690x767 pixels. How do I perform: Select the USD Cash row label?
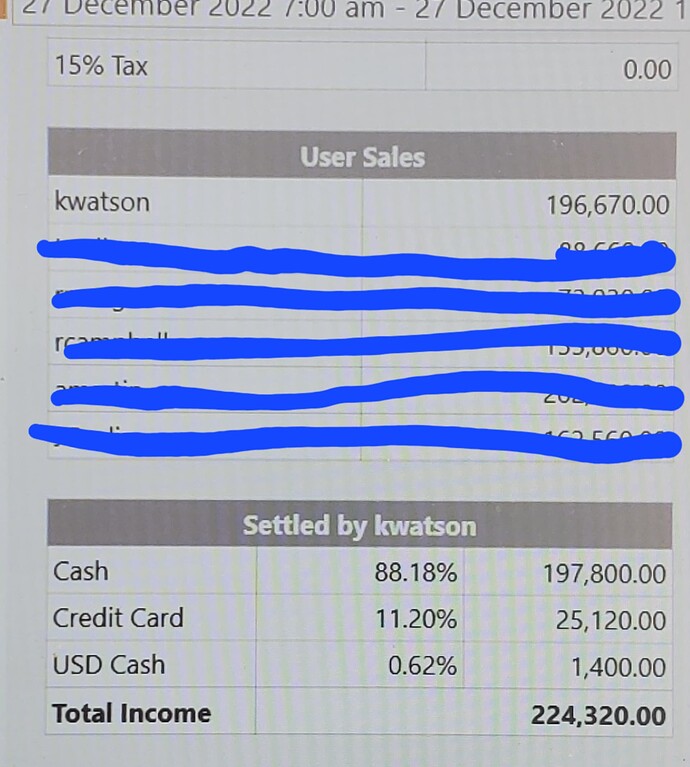tap(109, 665)
